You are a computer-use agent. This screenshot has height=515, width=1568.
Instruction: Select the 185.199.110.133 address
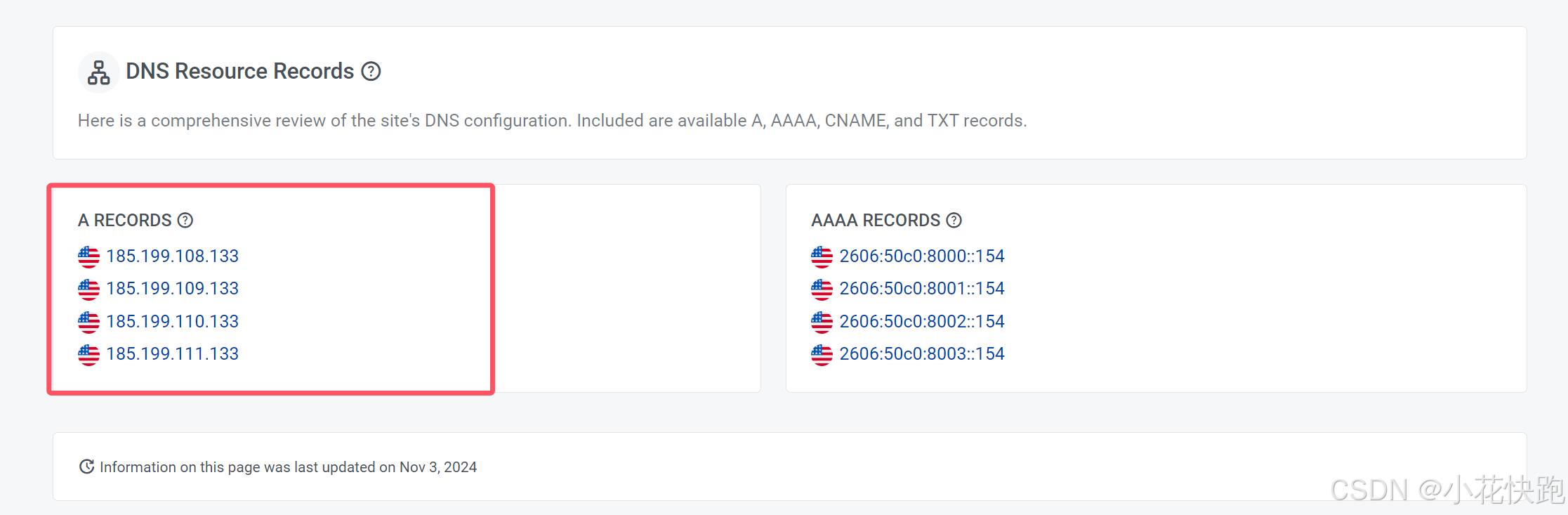pyautogui.click(x=173, y=321)
